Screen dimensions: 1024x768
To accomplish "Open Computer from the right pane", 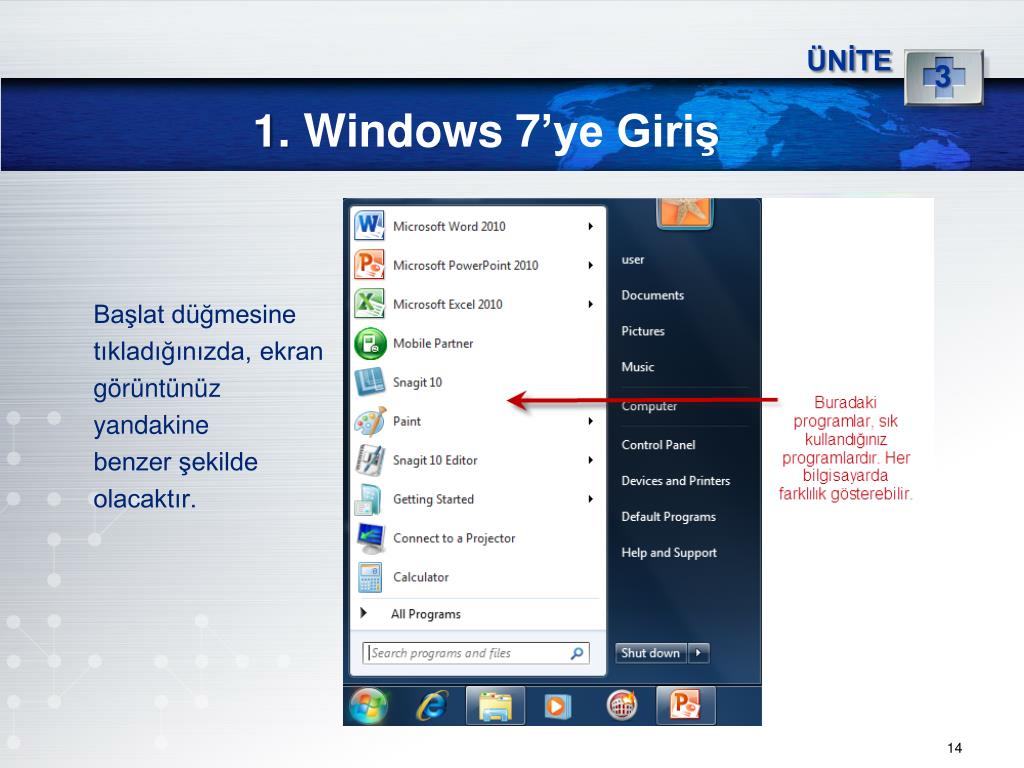I will pos(649,406).
